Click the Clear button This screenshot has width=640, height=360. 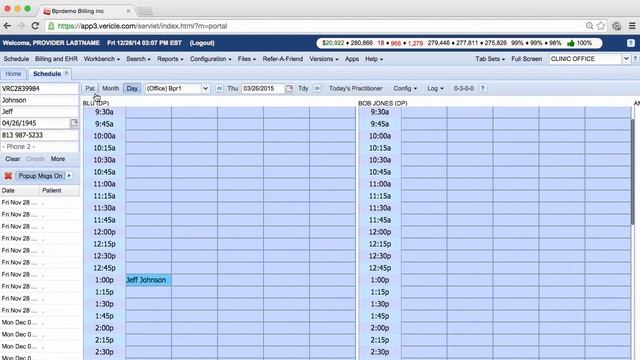click(12, 159)
